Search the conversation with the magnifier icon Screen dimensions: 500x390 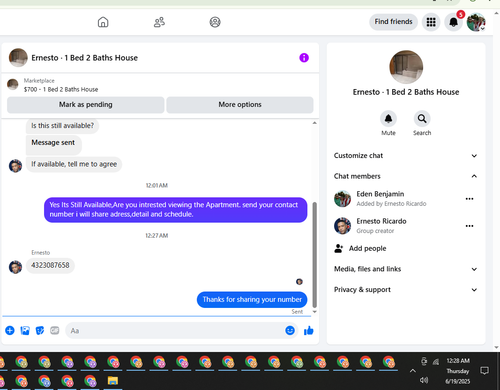pyautogui.click(x=422, y=119)
